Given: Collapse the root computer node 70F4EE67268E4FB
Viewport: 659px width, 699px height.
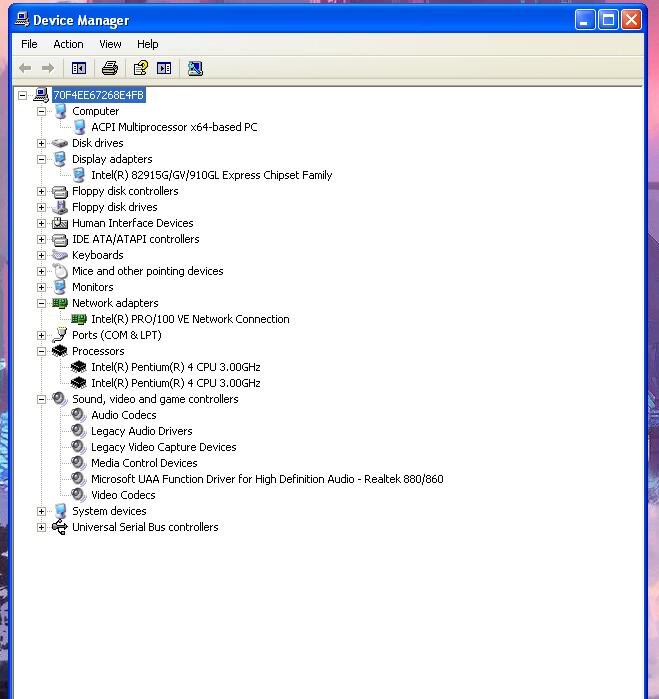Looking at the screenshot, I should [22, 95].
